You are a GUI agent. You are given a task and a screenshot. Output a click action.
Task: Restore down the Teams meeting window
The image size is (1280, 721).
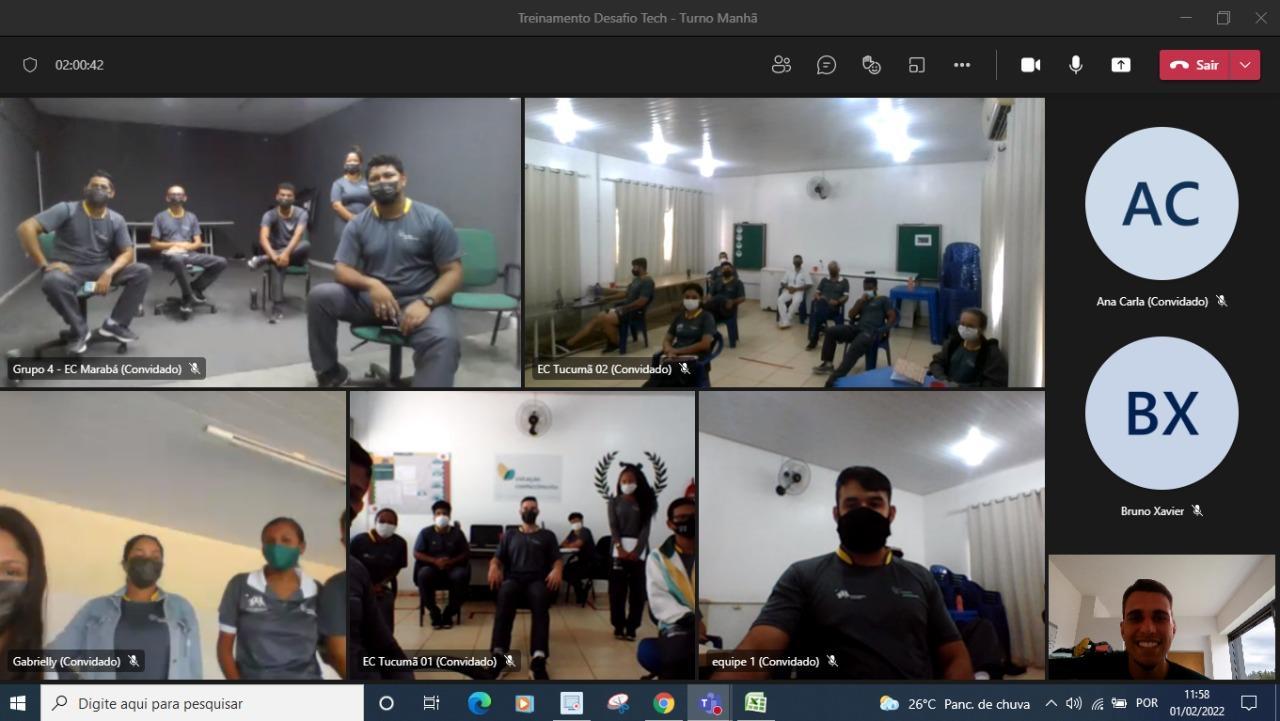1223,18
